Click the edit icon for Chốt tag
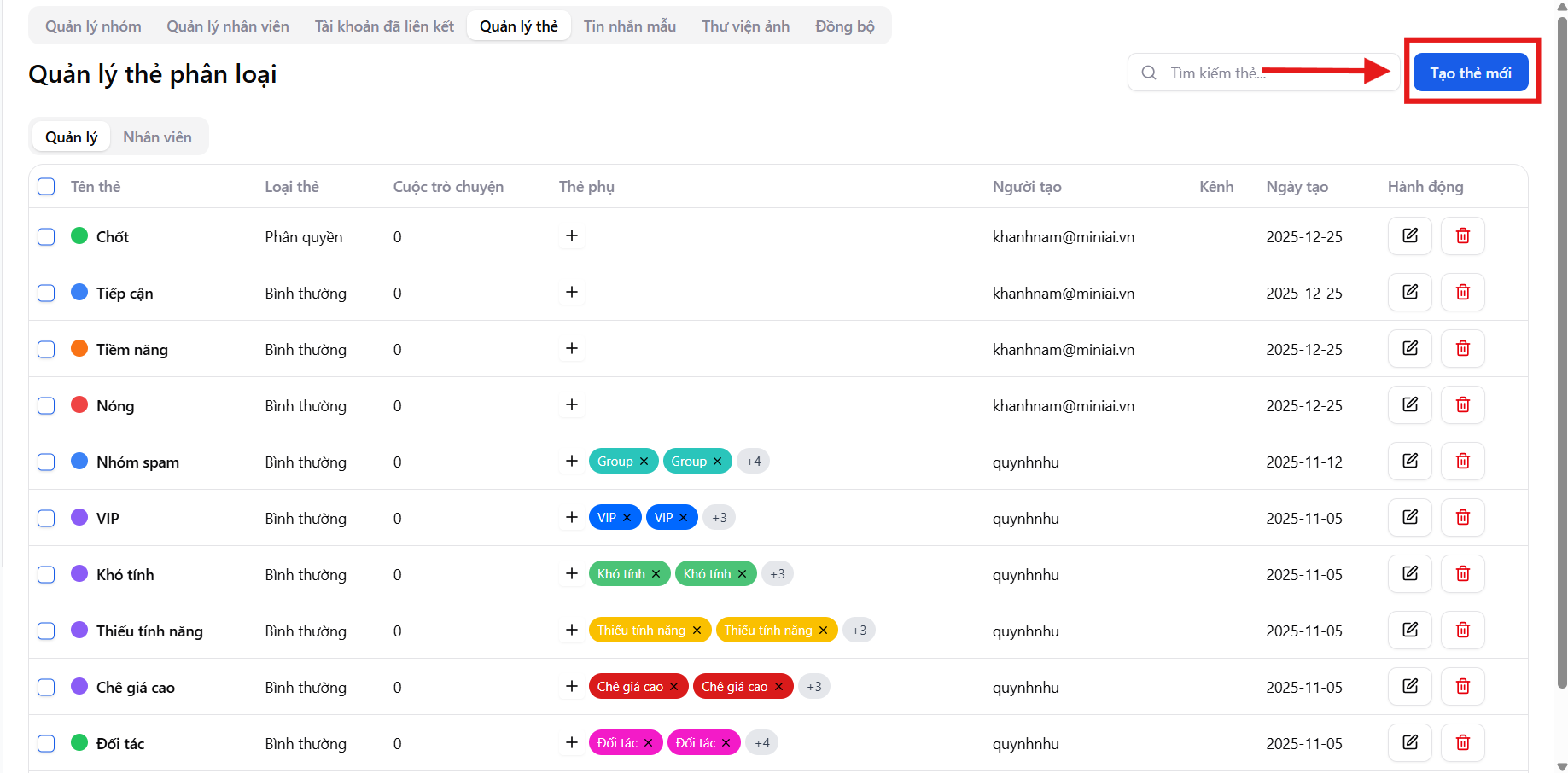1568x773 pixels. (1409, 235)
